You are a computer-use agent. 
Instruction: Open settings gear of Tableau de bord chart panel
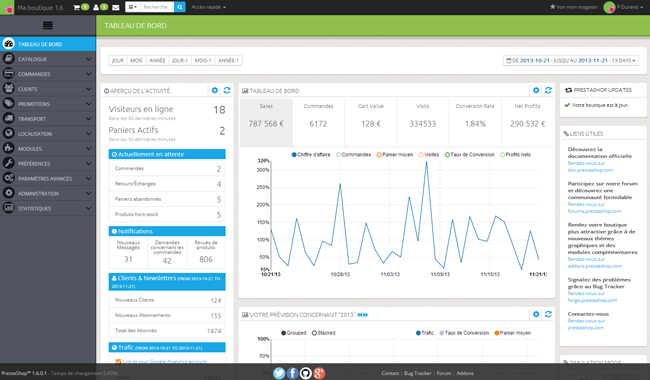tap(536, 90)
